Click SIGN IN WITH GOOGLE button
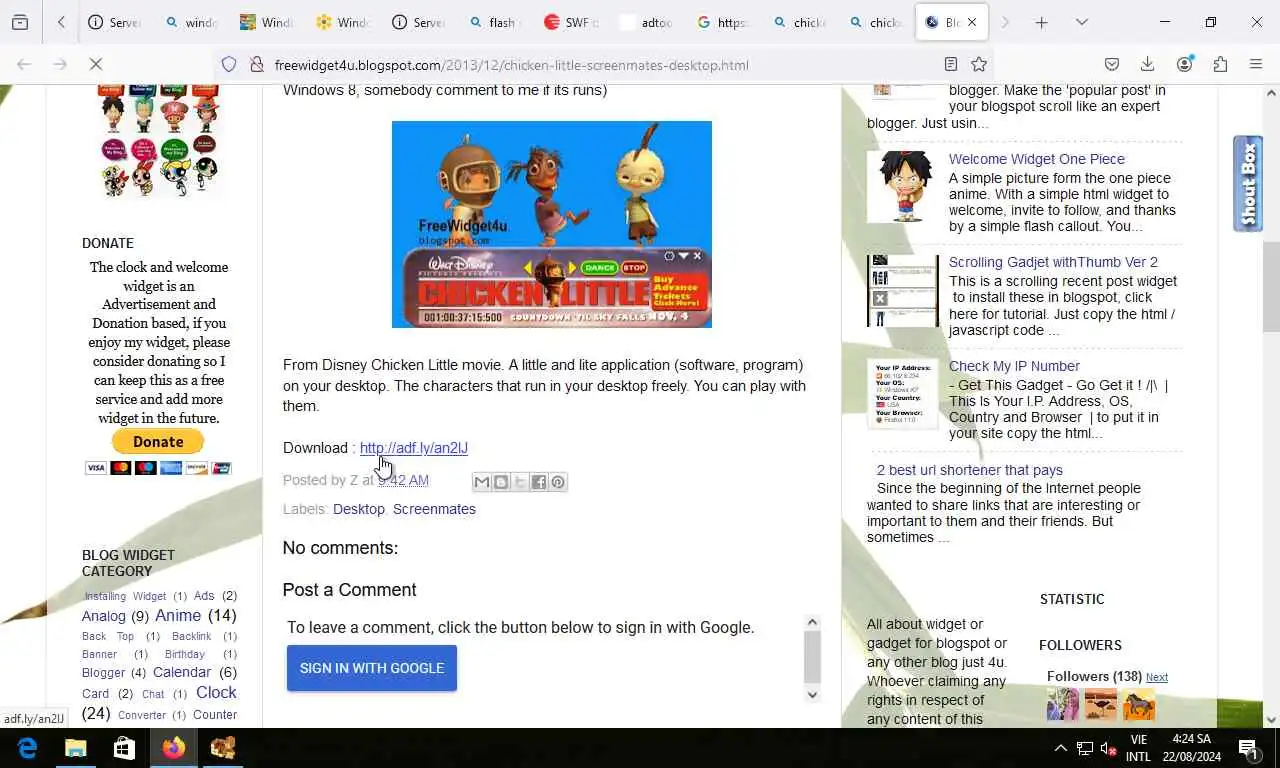Image resolution: width=1280 pixels, height=768 pixels. click(372, 668)
